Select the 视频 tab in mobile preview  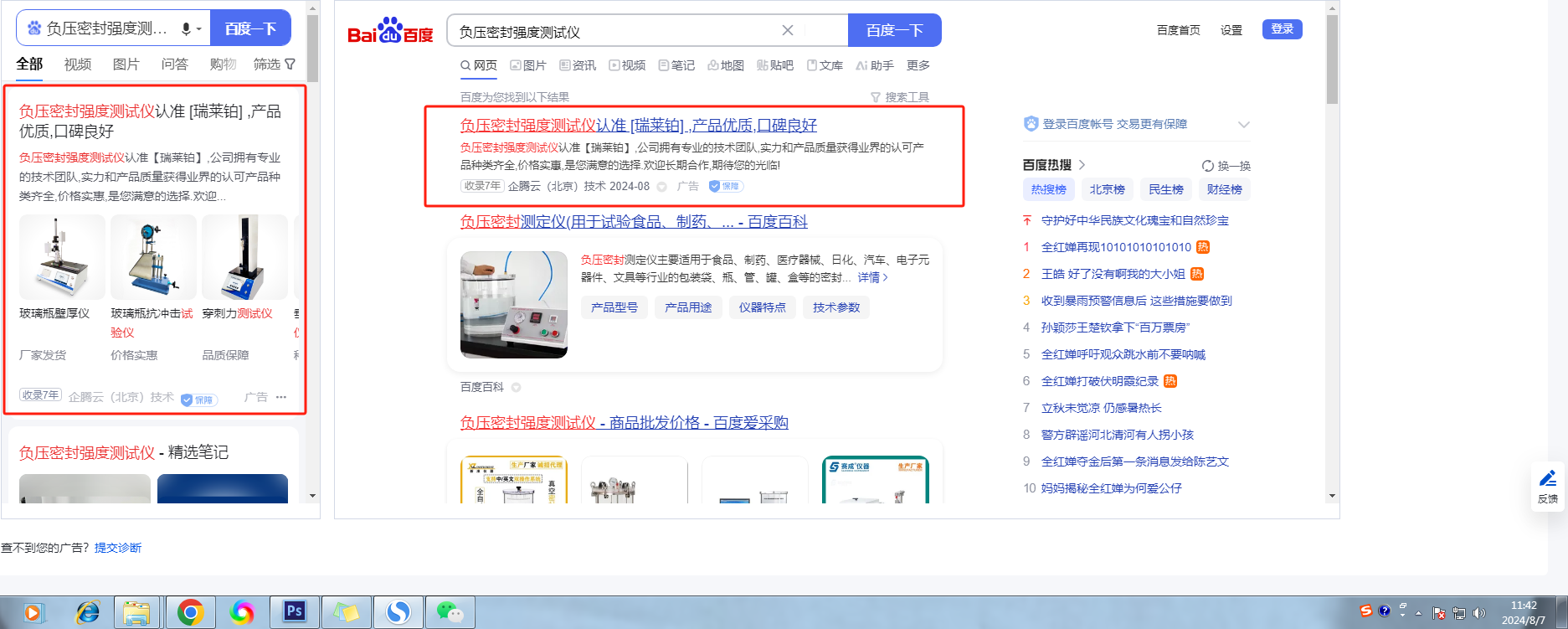78,64
